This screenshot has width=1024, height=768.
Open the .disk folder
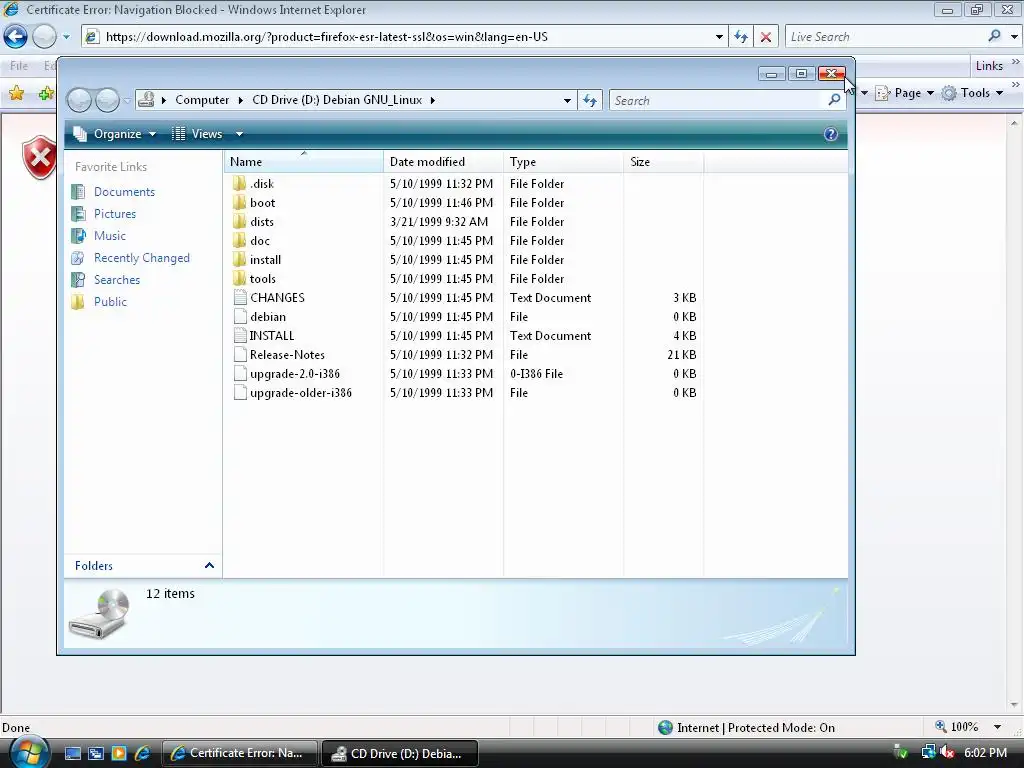pyautogui.click(x=261, y=184)
